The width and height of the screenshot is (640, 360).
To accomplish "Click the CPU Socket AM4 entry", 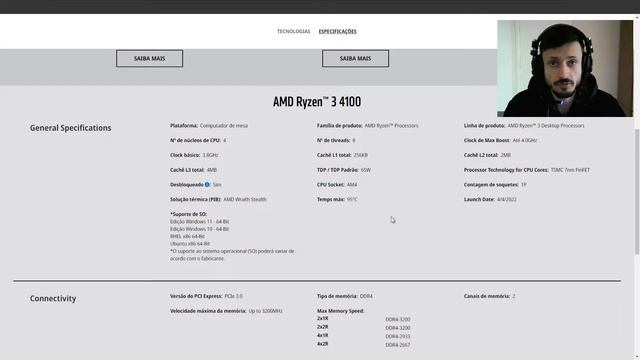I will point(337,184).
